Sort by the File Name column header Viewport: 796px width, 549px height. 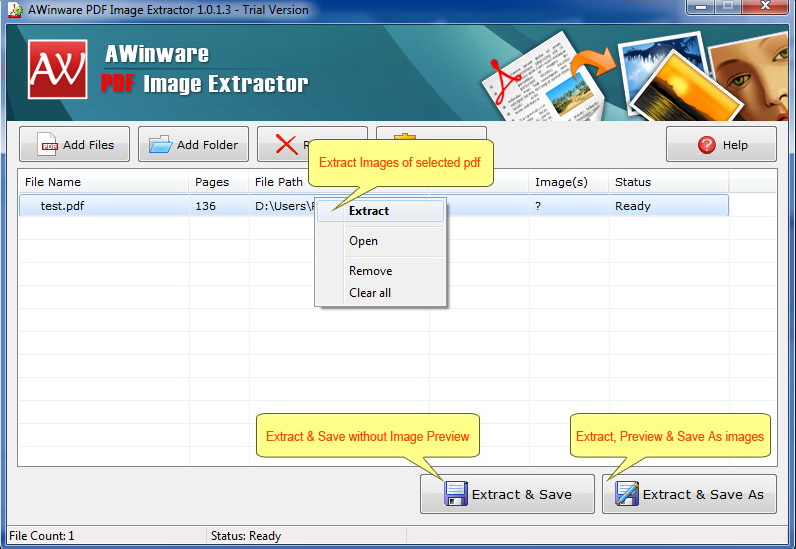pos(104,182)
